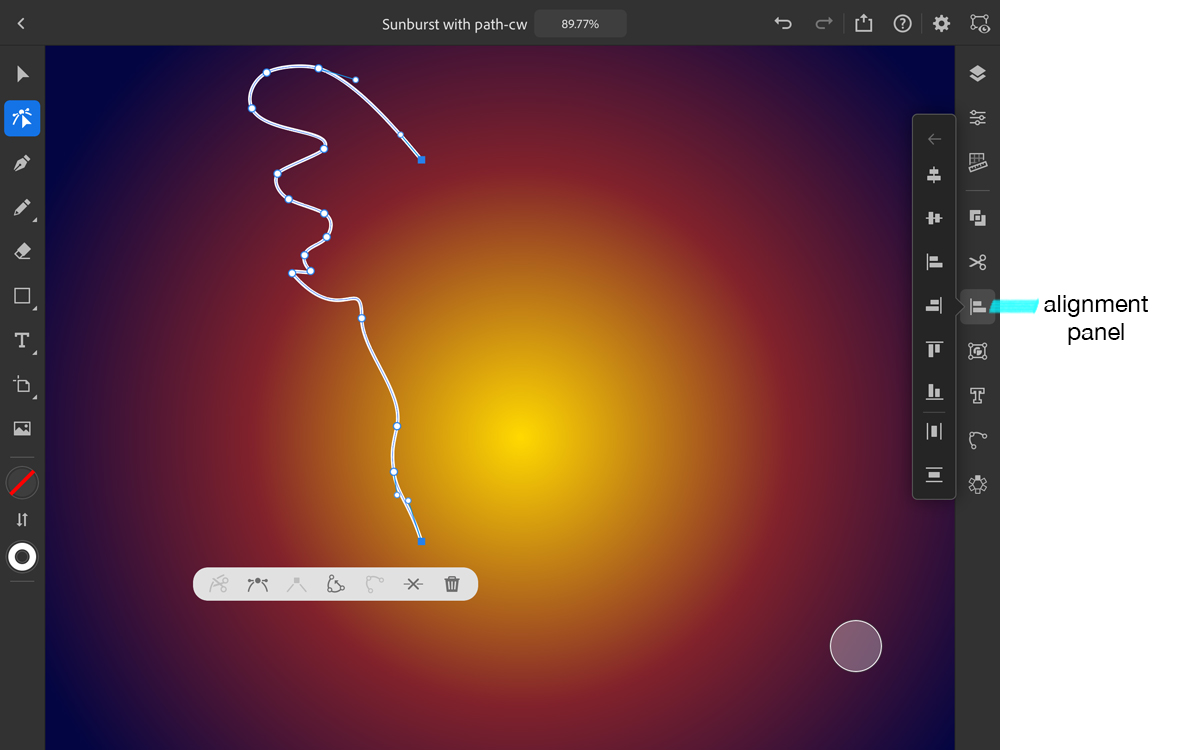Image resolution: width=1194 pixels, height=750 pixels.
Task: Collapse the alignment flyout with the back arrow
Action: pos(934,138)
